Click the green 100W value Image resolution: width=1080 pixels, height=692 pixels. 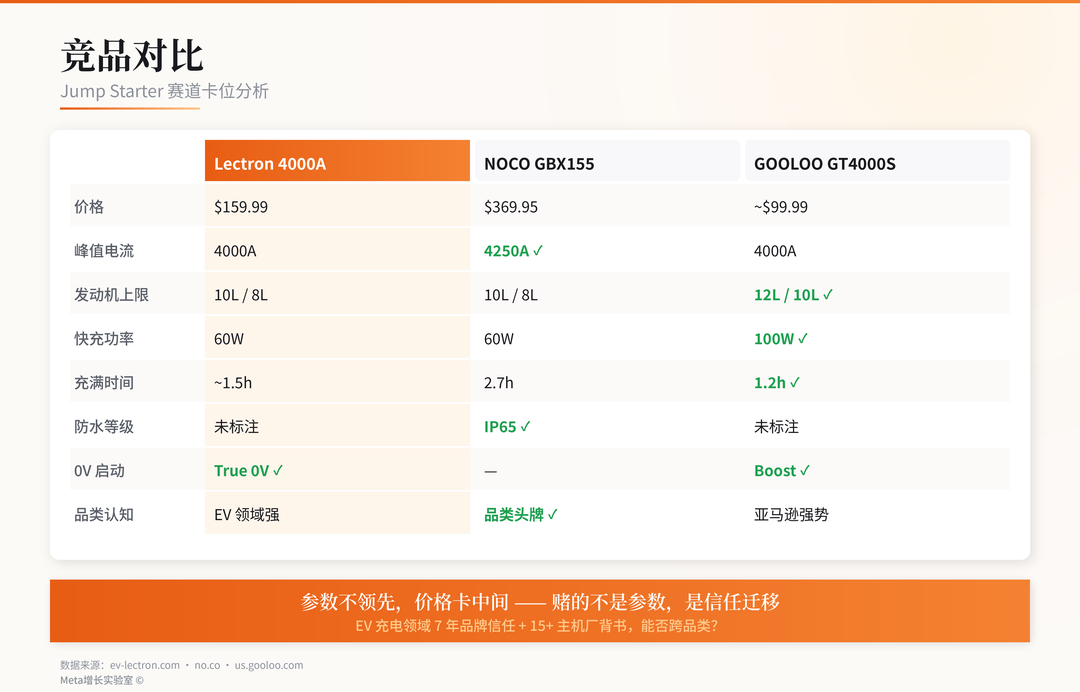coord(781,339)
